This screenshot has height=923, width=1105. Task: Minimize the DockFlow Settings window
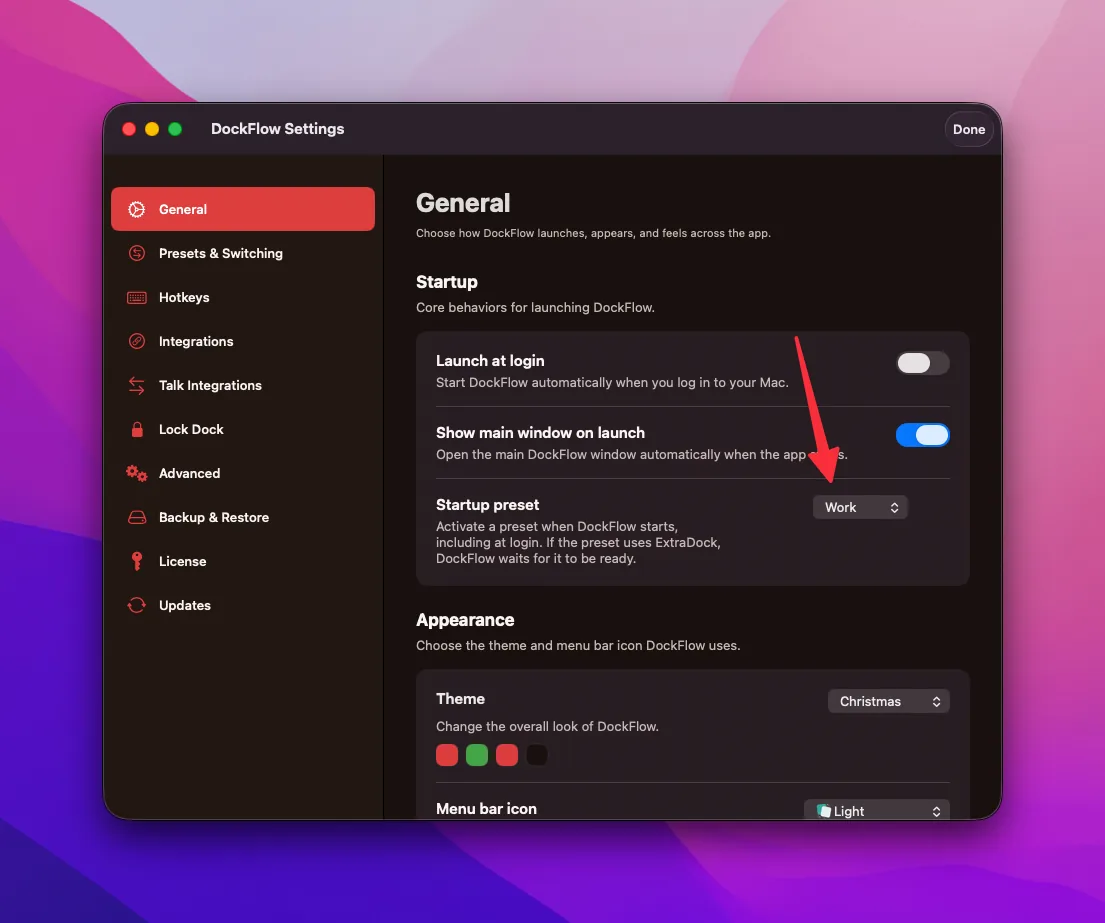coord(152,129)
